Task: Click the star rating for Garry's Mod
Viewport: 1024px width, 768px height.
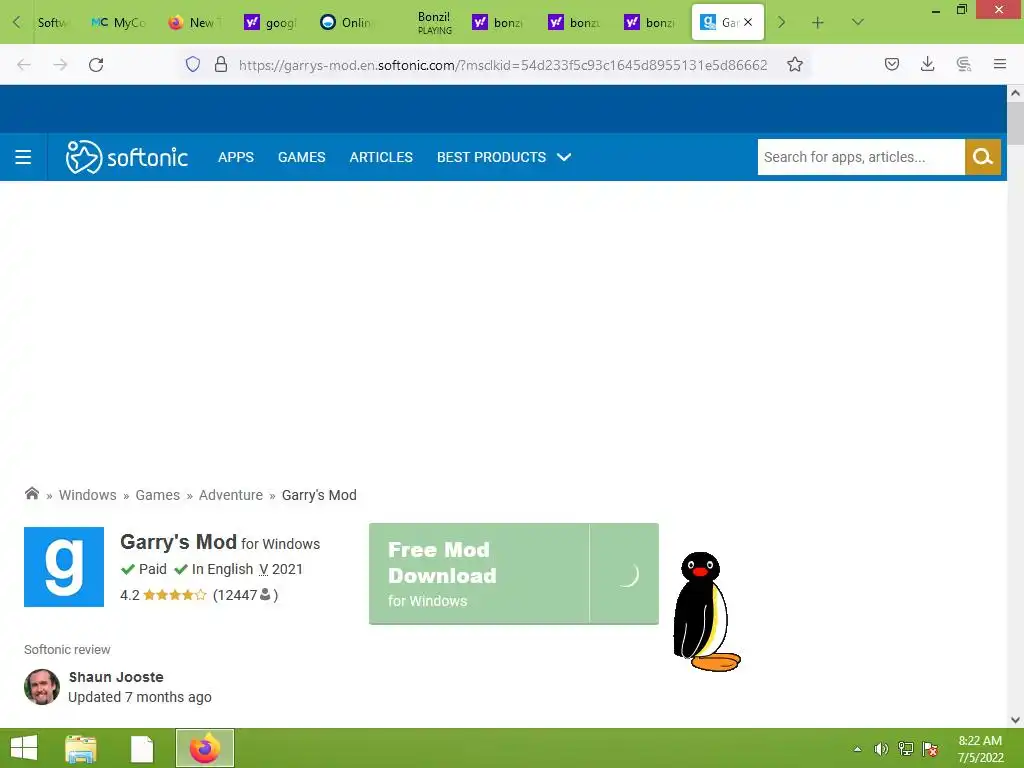Action: click(x=174, y=595)
